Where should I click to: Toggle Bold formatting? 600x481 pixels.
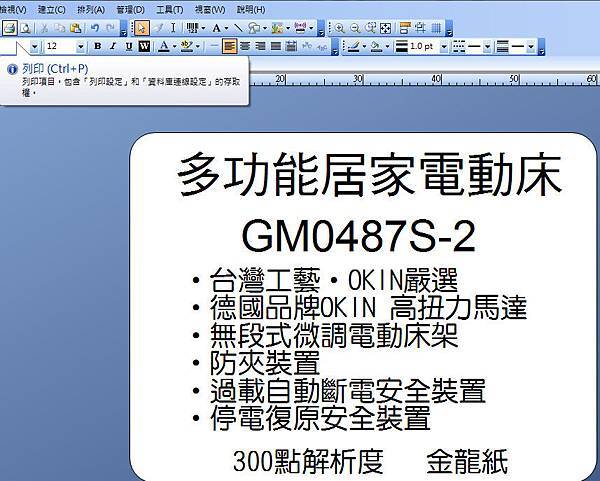98,47
